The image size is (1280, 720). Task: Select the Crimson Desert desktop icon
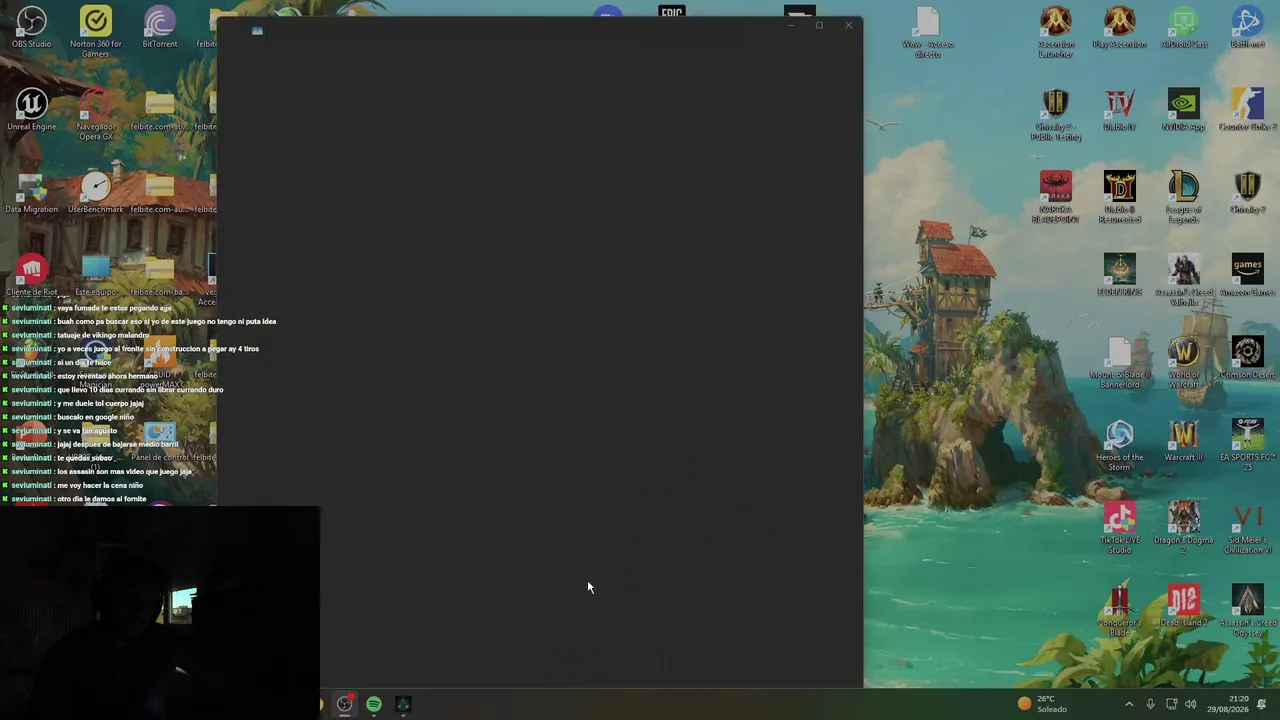[1248, 358]
